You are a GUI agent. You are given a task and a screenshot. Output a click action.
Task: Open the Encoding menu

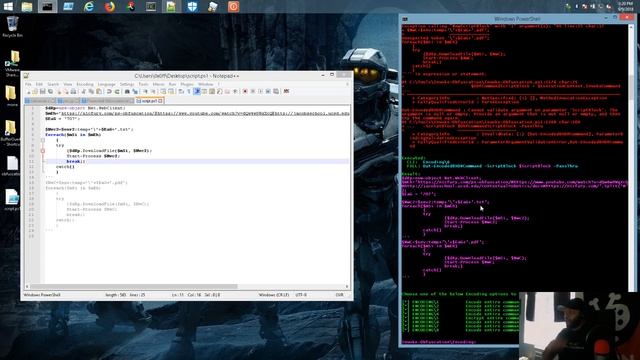(x=85, y=84)
